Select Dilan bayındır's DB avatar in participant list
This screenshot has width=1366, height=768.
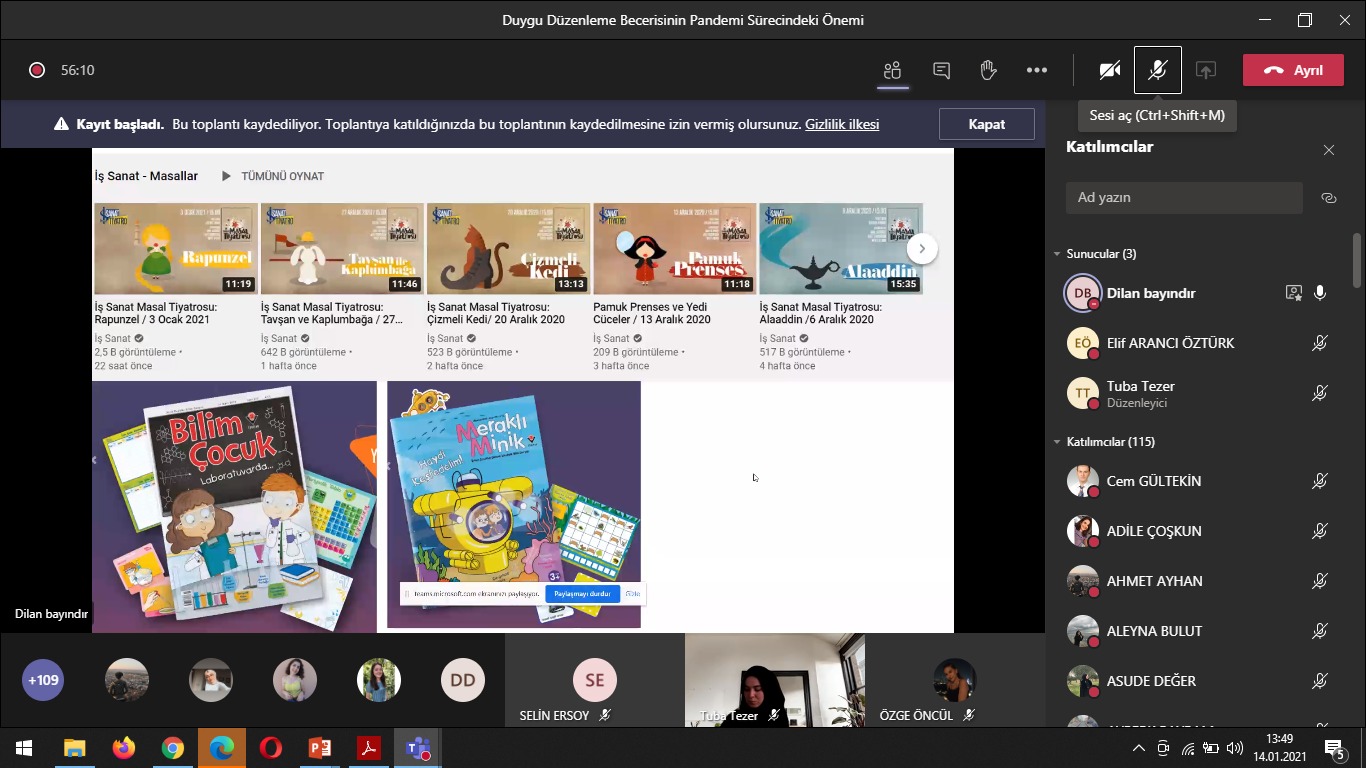[1082, 293]
